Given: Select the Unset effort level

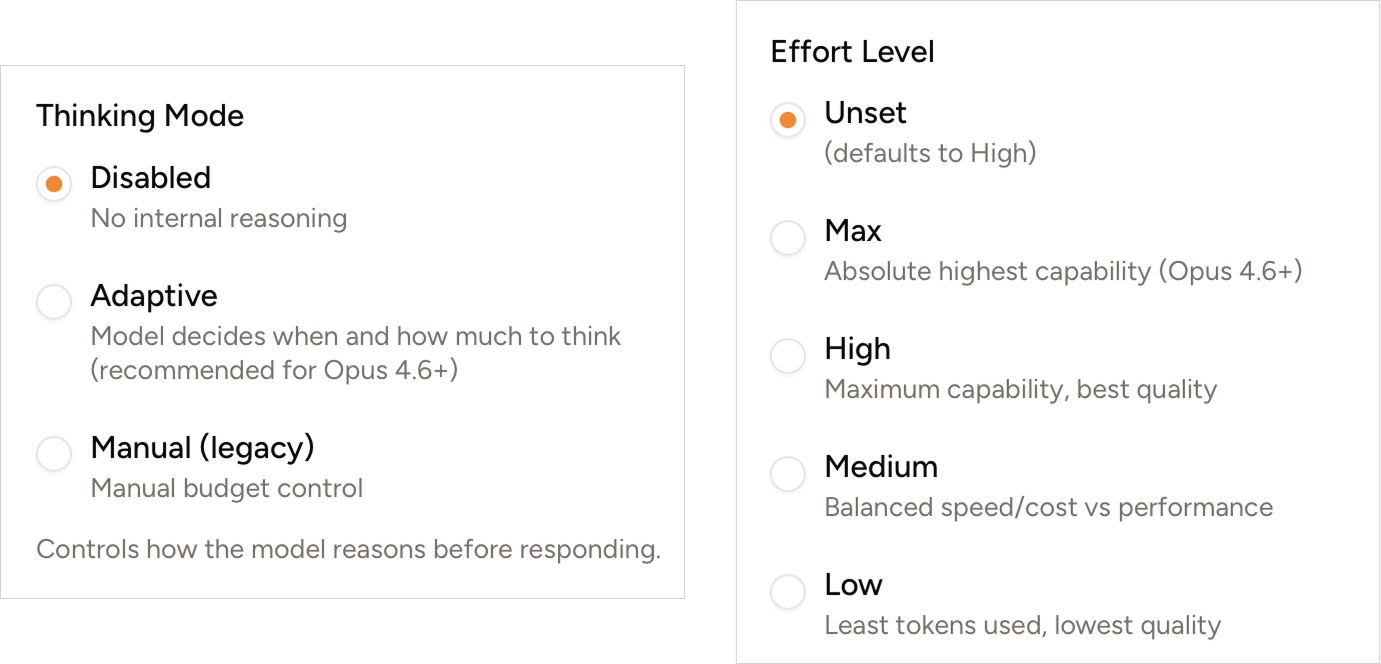Looking at the screenshot, I should pos(787,120).
